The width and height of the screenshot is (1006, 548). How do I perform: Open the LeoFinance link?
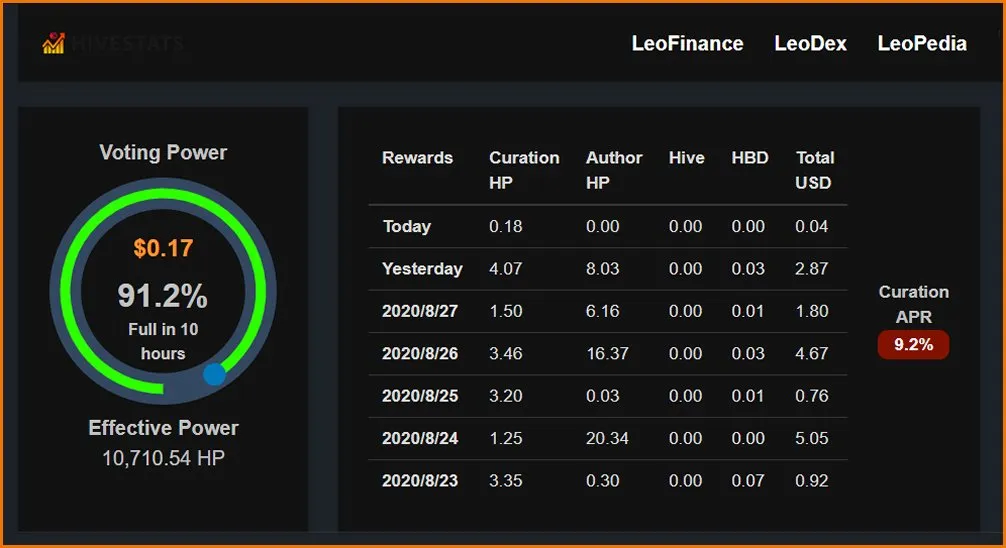click(x=687, y=44)
